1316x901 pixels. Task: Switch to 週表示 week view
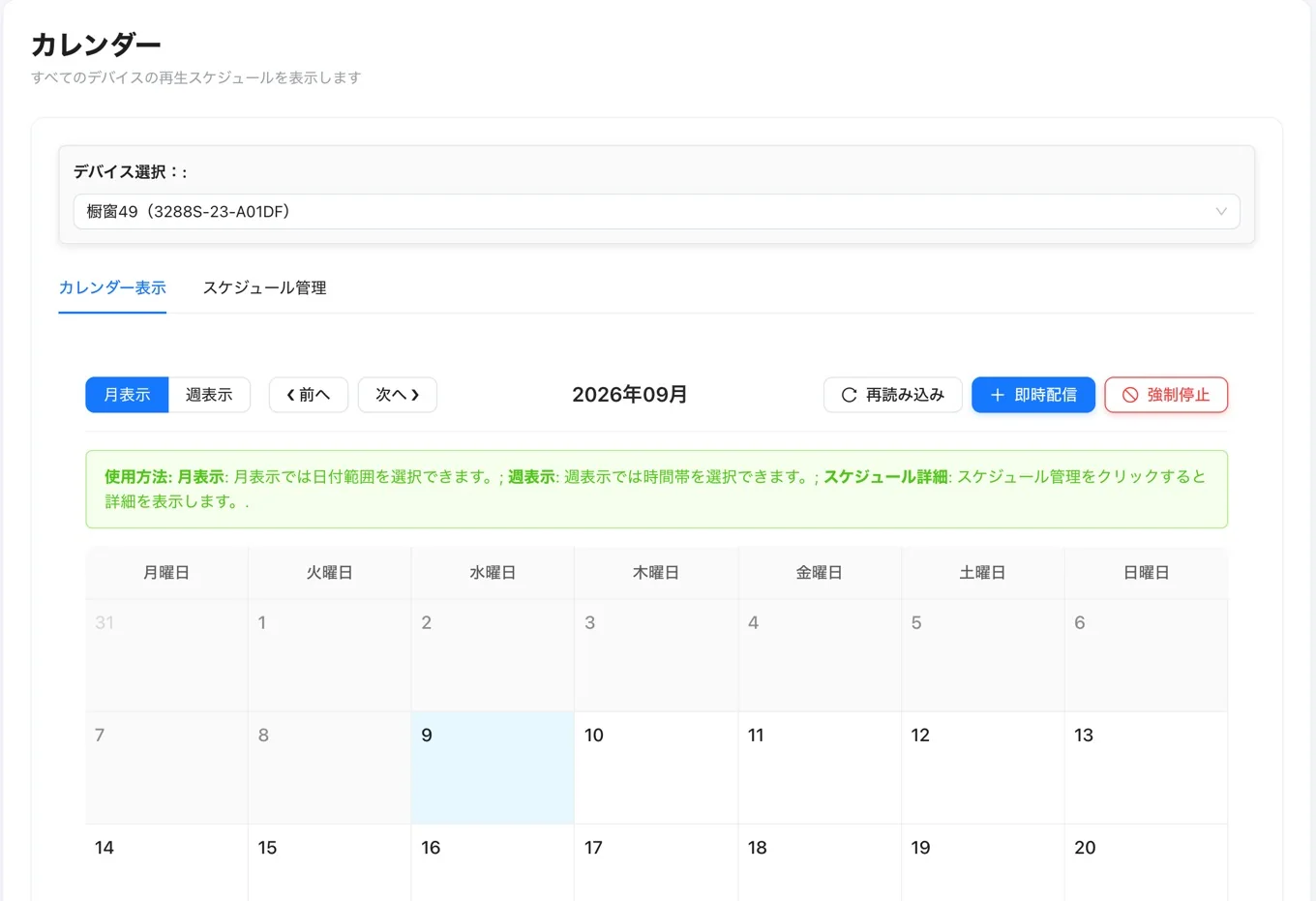pyautogui.click(x=209, y=395)
